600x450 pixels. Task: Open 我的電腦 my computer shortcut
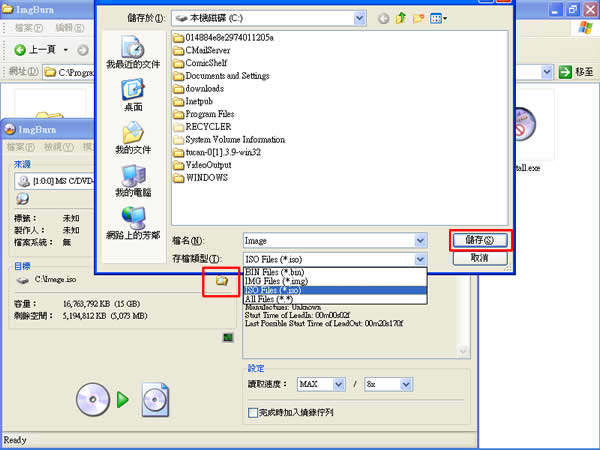click(x=133, y=181)
